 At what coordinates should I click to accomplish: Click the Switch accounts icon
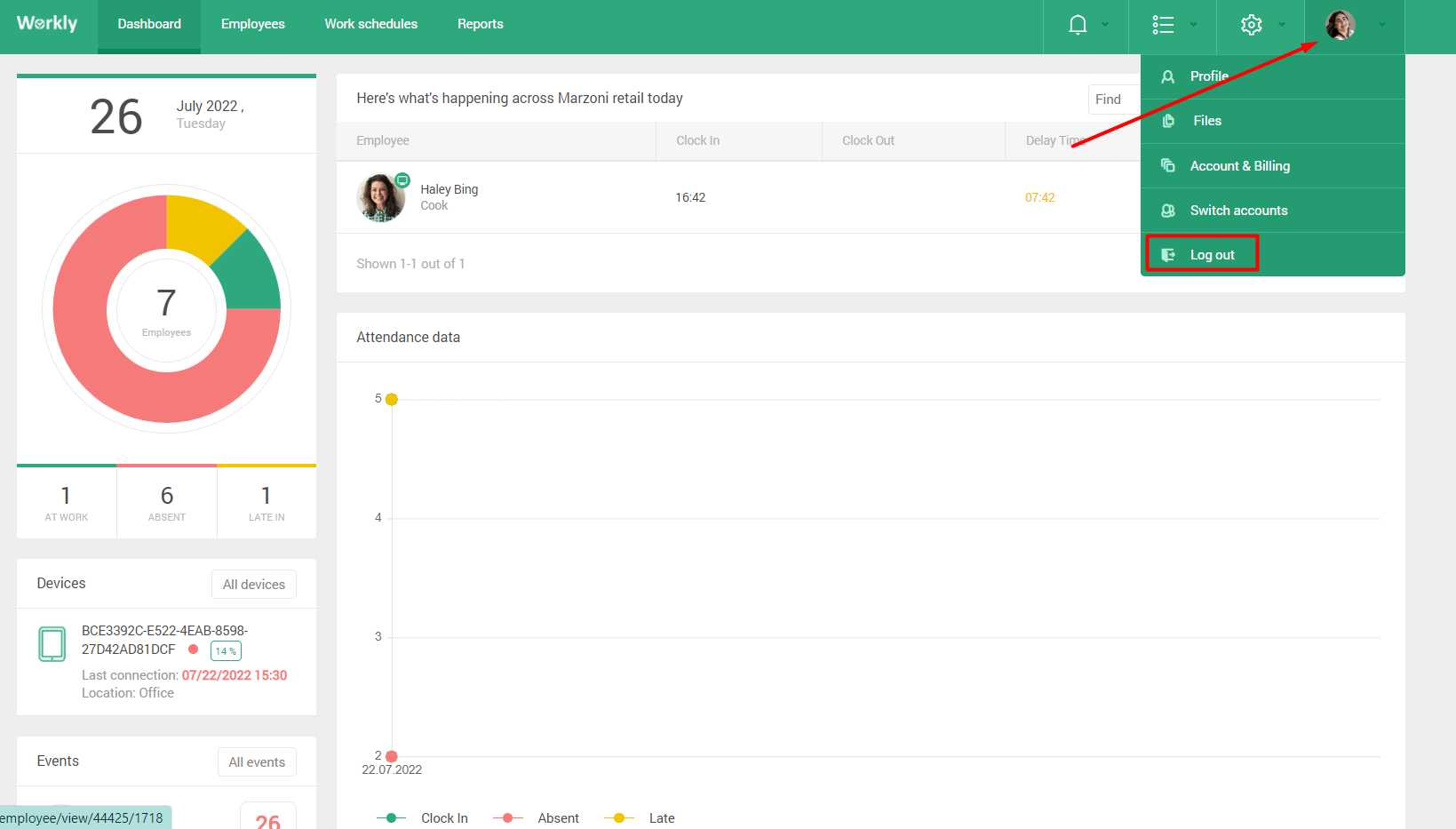(1168, 211)
